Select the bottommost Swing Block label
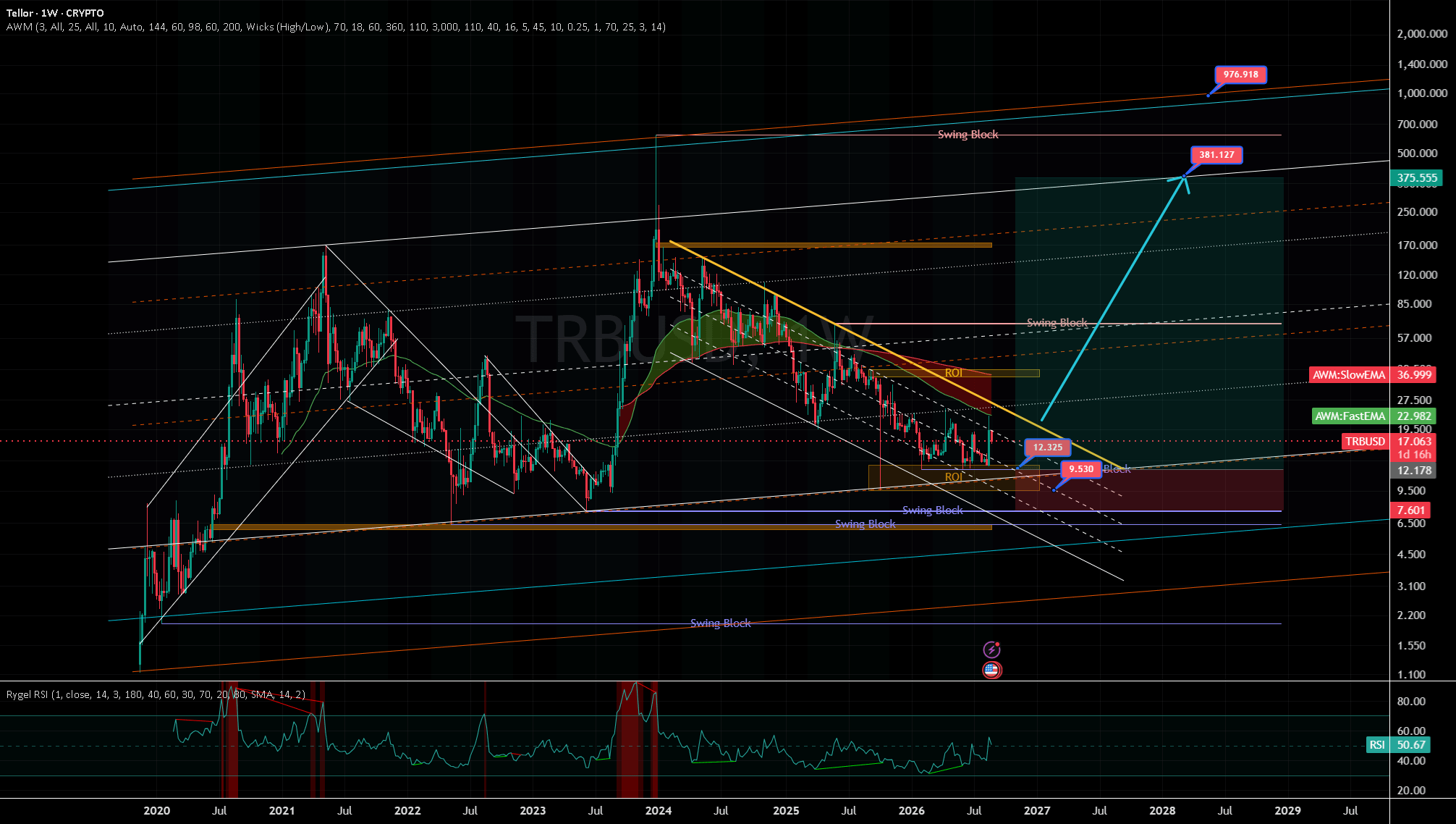Screen dimensions: 1456x824 click(x=720, y=623)
